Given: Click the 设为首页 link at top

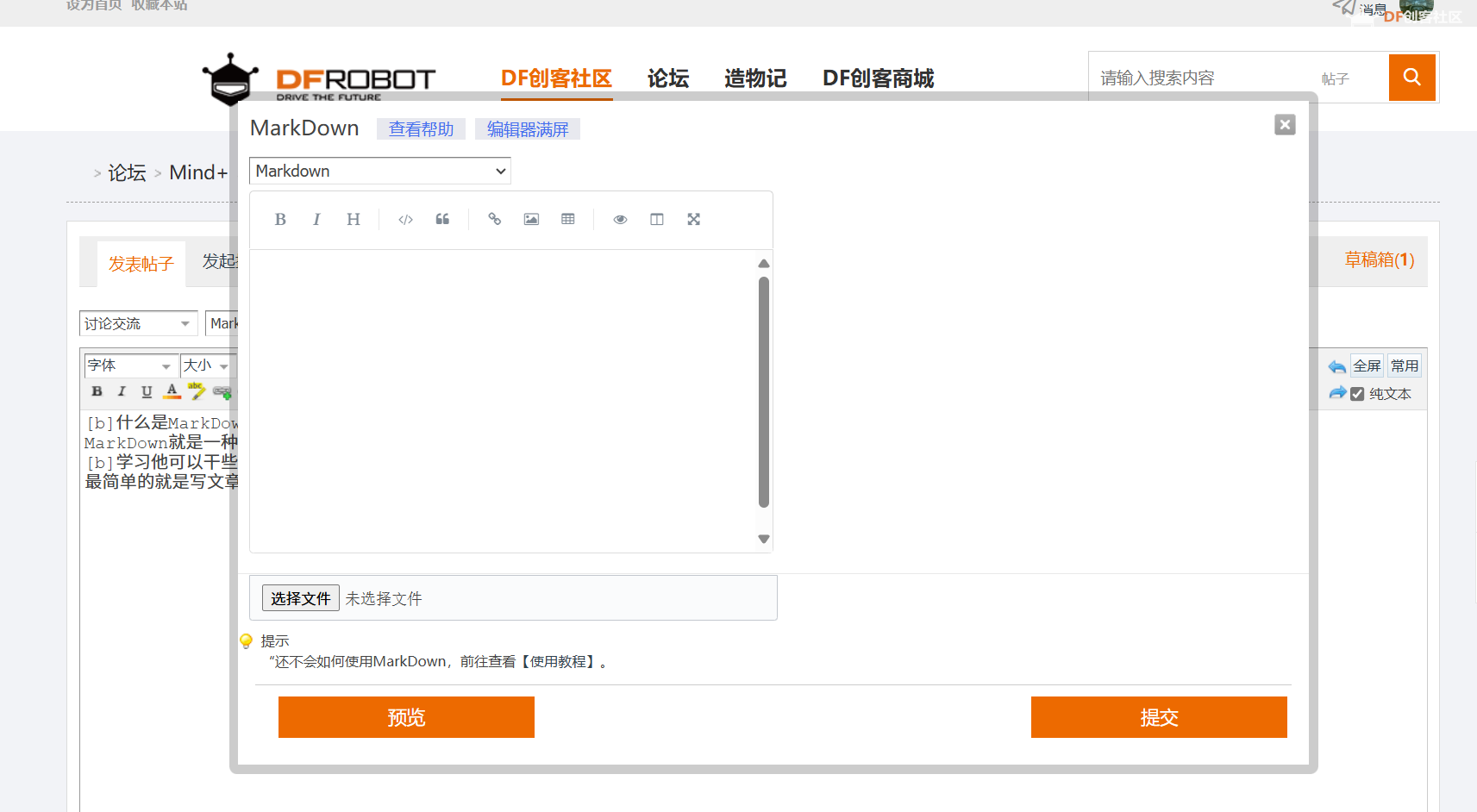Looking at the screenshot, I should pos(94,5).
